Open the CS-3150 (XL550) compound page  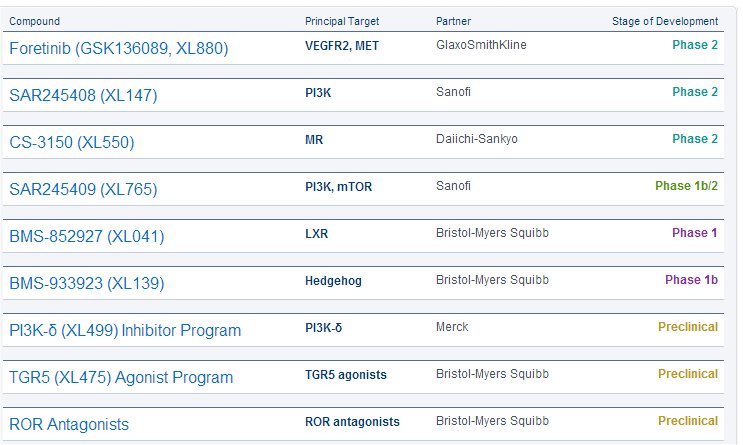pos(72,142)
